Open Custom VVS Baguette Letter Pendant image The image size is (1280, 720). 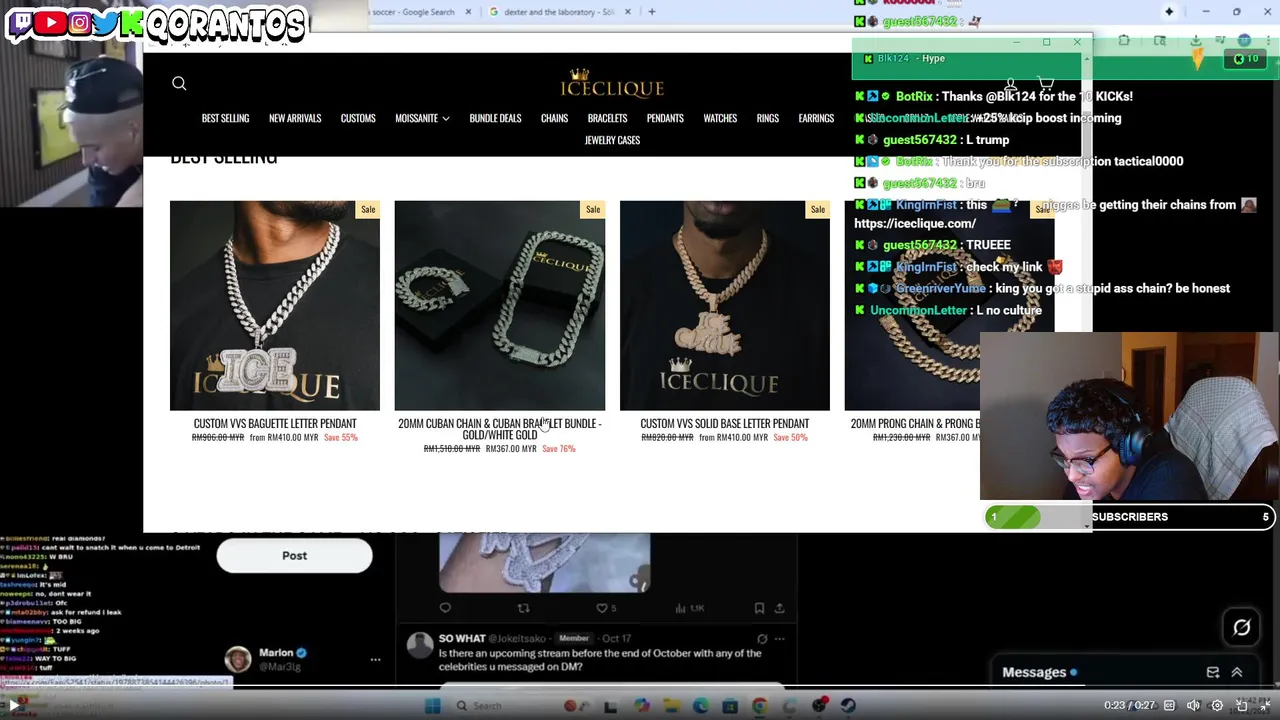click(275, 305)
